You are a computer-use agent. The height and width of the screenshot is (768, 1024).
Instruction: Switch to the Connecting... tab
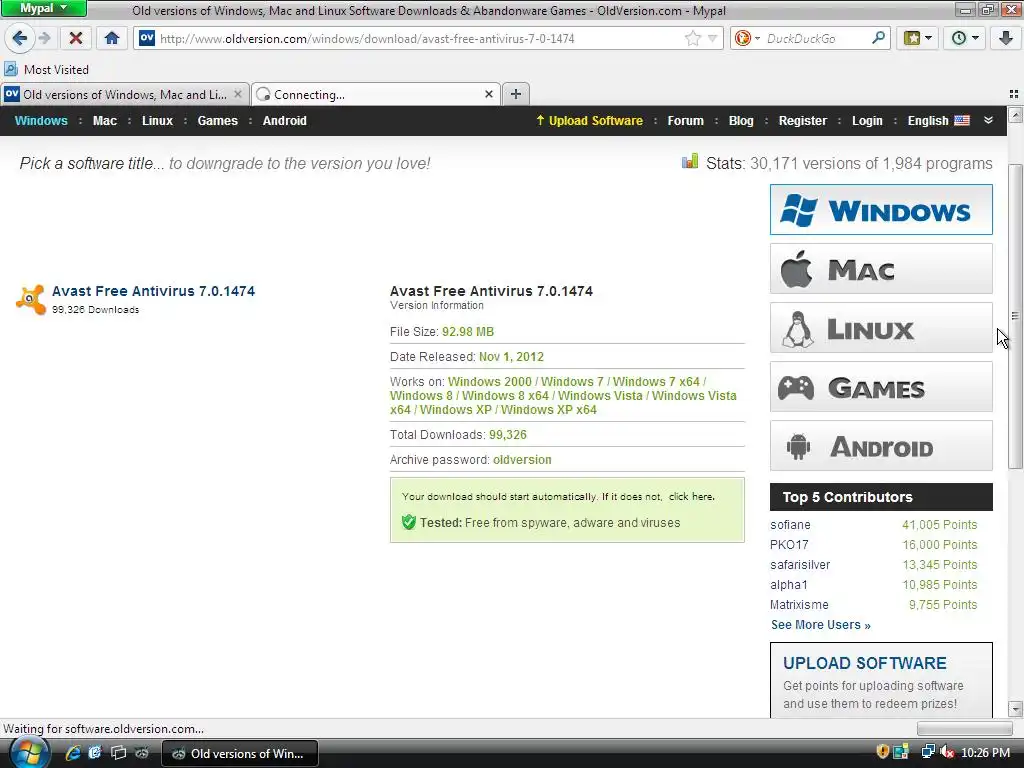[x=376, y=94]
